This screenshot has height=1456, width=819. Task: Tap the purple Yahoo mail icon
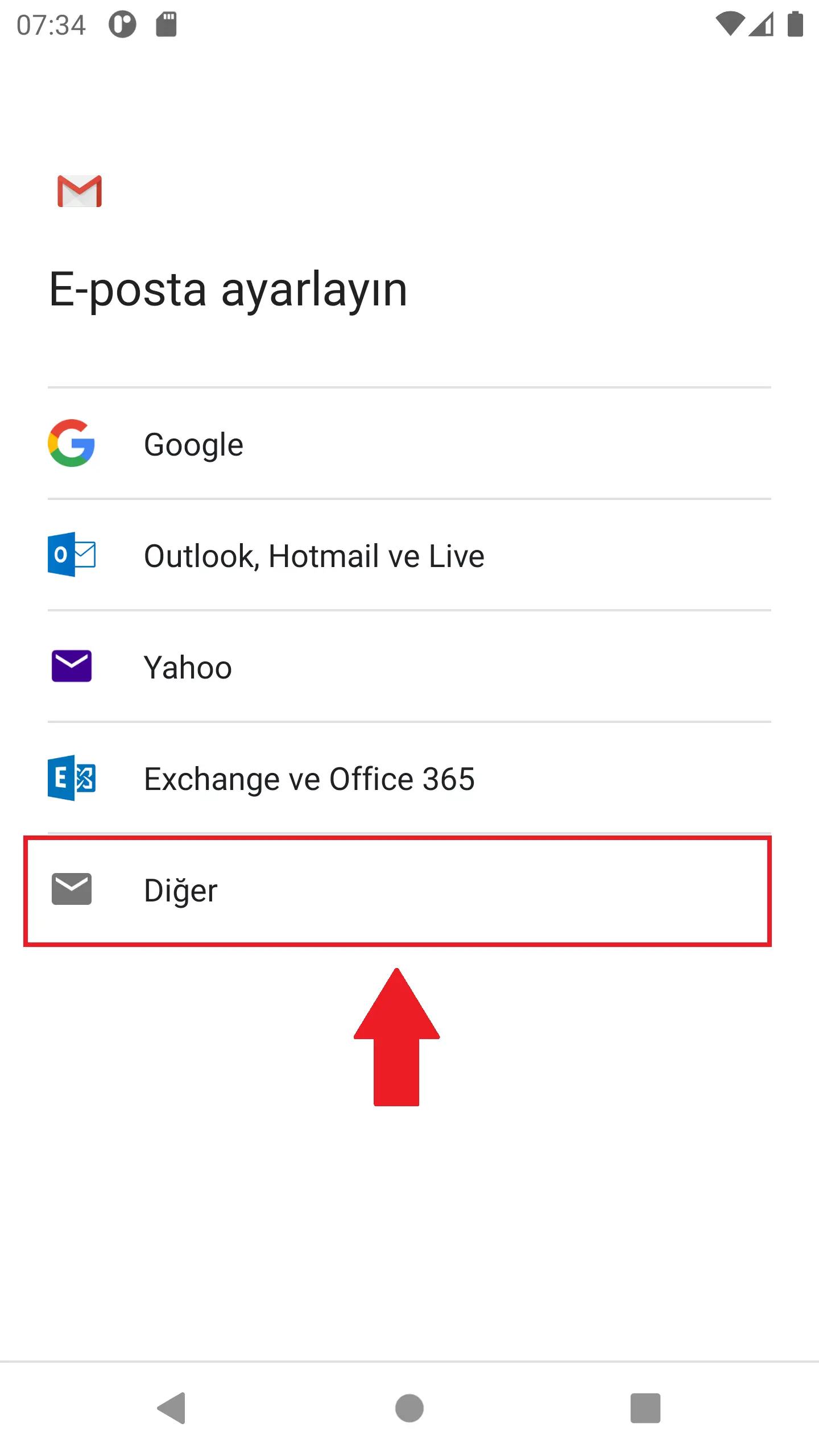coord(72,666)
